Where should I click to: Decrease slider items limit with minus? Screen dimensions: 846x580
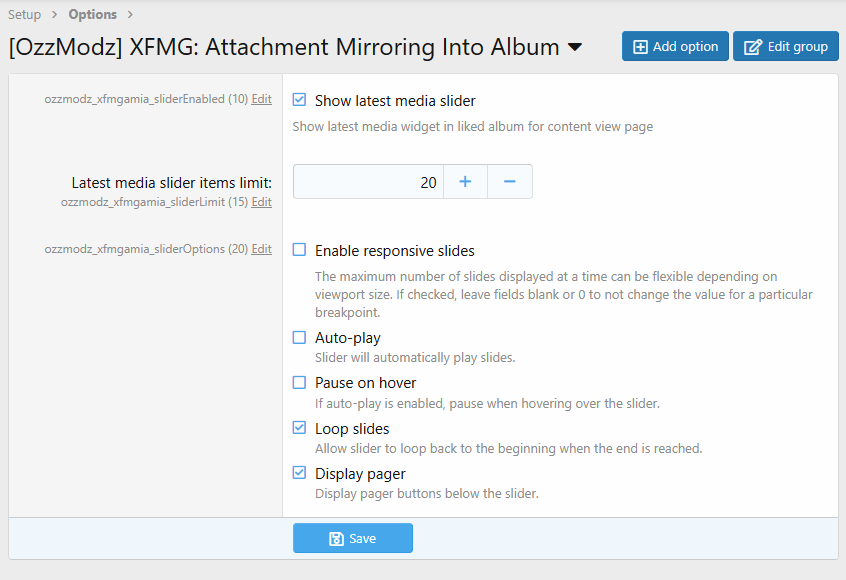[510, 182]
